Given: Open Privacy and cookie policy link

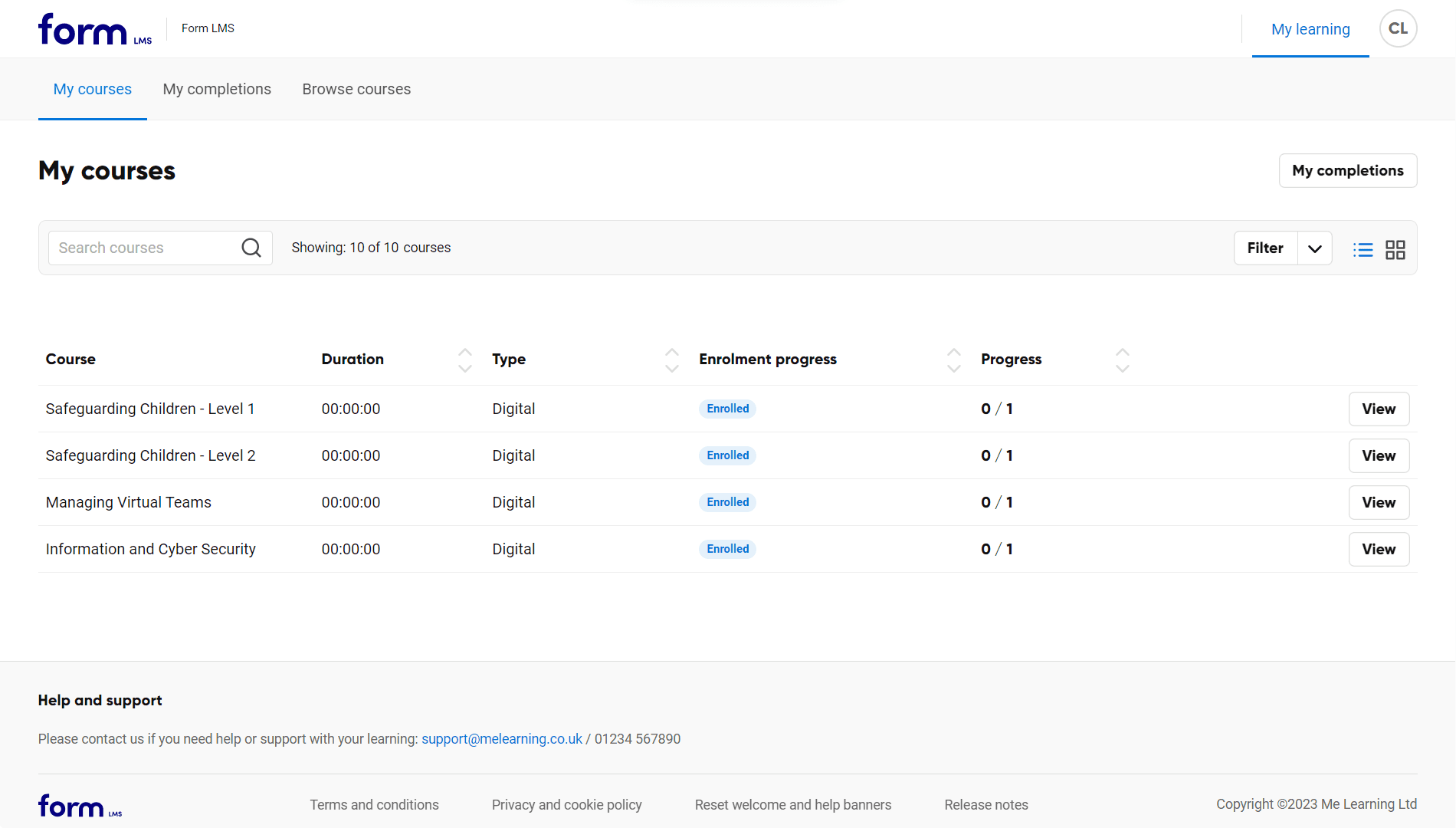Looking at the screenshot, I should [x=566, y=805].
